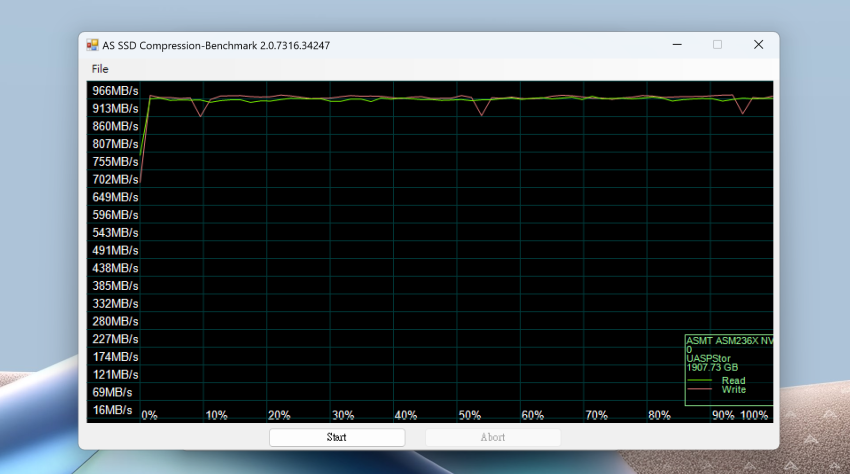Click the 20% x-axis label
The image size is (850, 474).
click(x=279, y=415)
